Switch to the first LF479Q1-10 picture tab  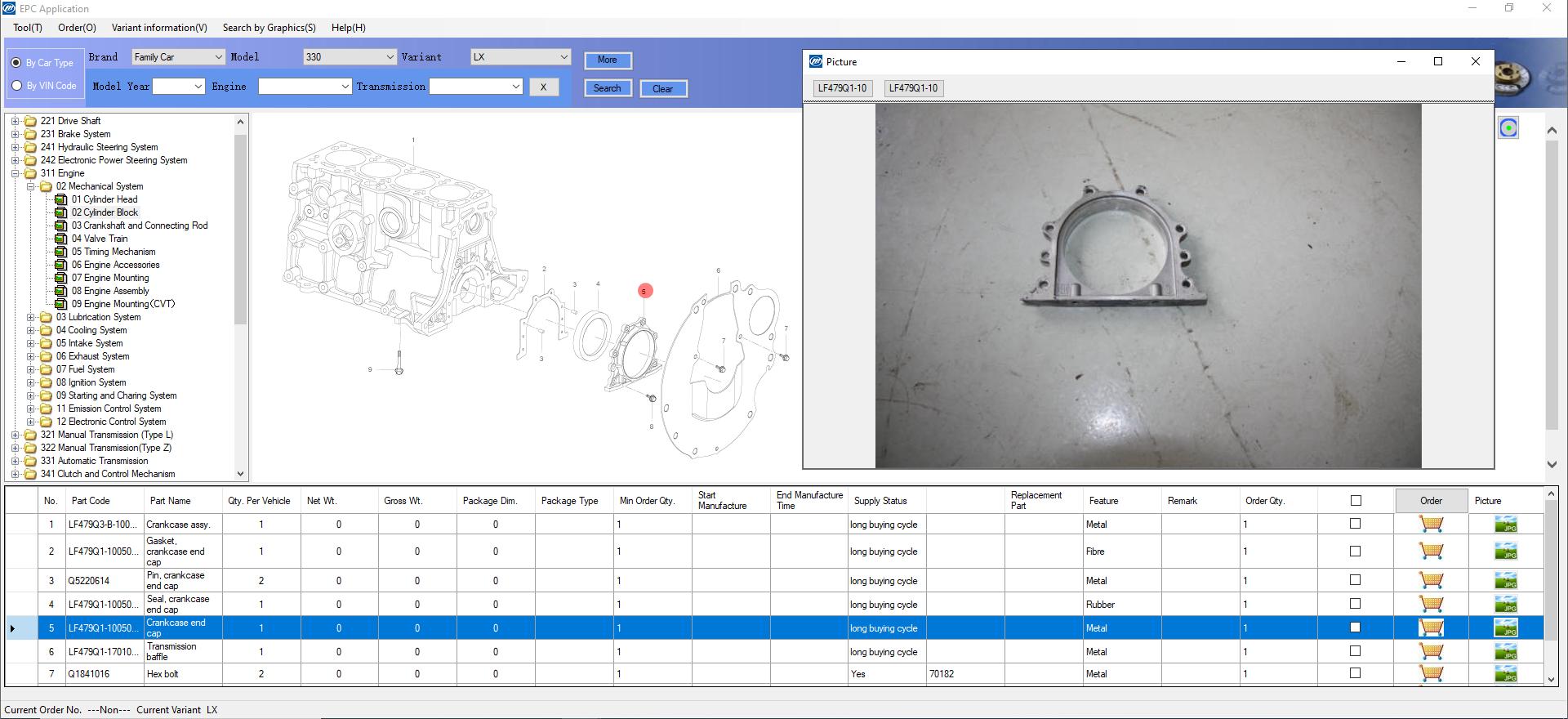(x=842, y=88)
